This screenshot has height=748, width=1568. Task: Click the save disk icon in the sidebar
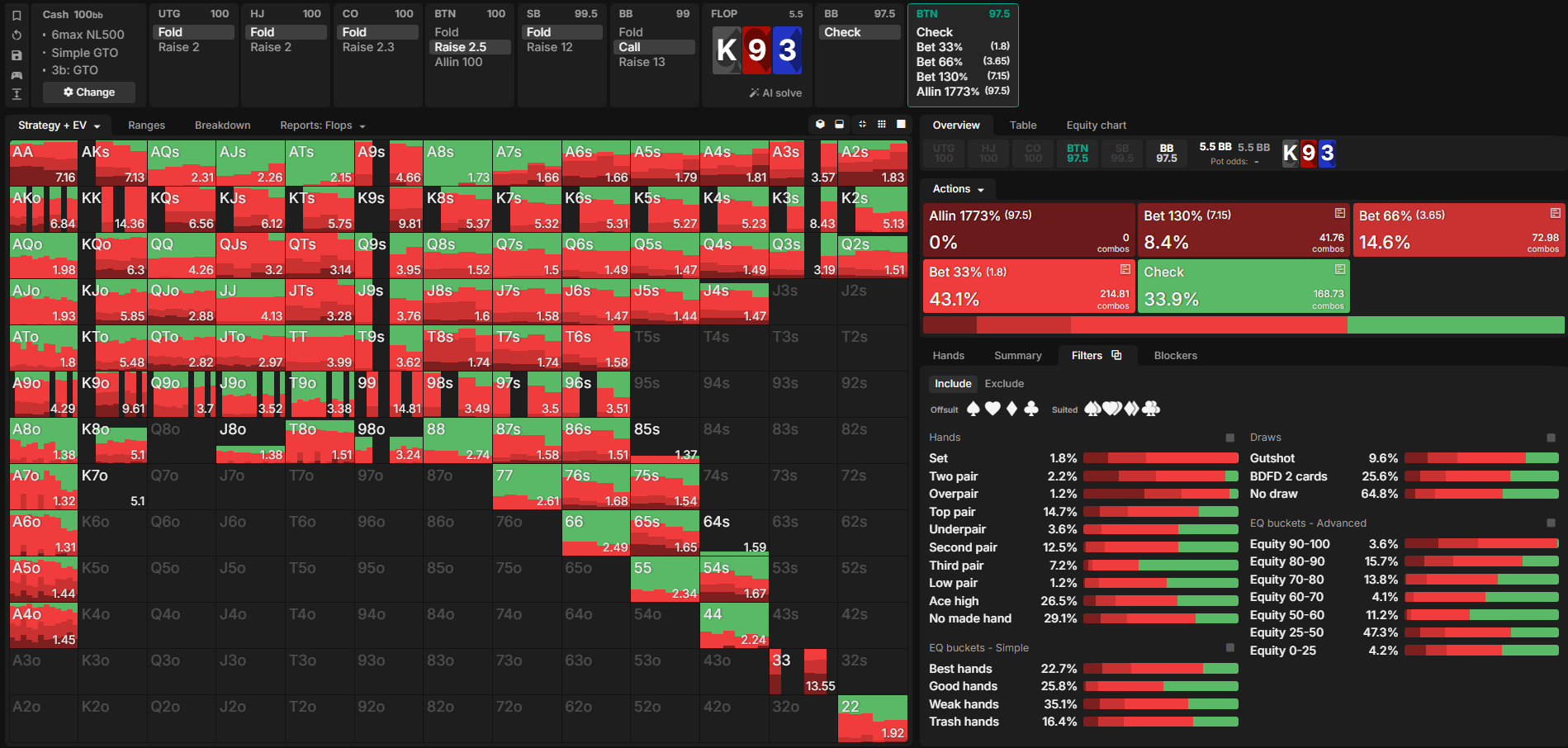click(17, 55)
